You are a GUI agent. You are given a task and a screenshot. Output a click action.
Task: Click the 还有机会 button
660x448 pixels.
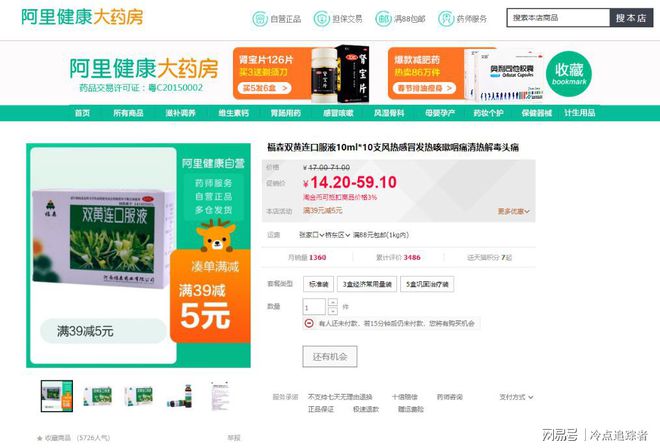tap(330, 357)
